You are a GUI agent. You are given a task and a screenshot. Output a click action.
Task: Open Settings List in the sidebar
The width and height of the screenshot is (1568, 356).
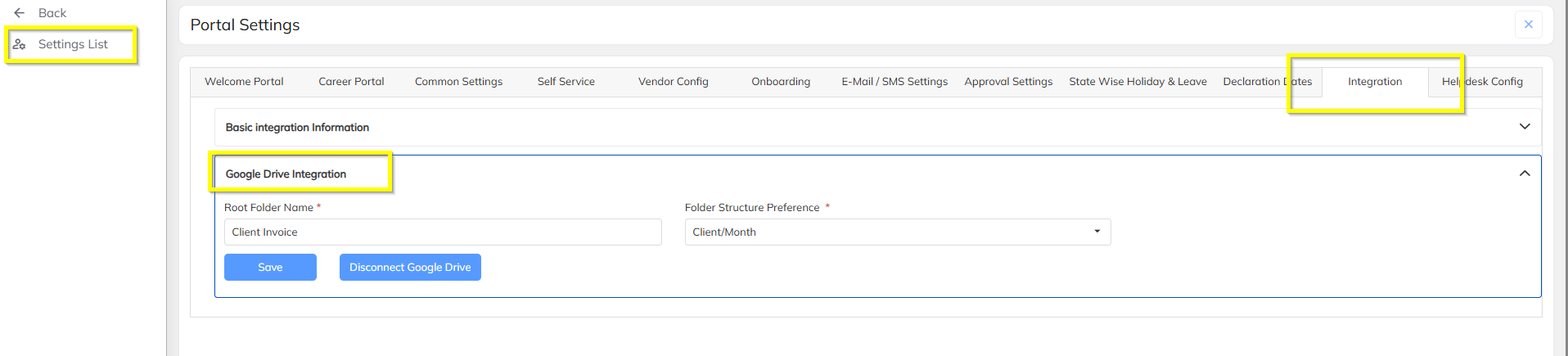(x=73, y=44)
